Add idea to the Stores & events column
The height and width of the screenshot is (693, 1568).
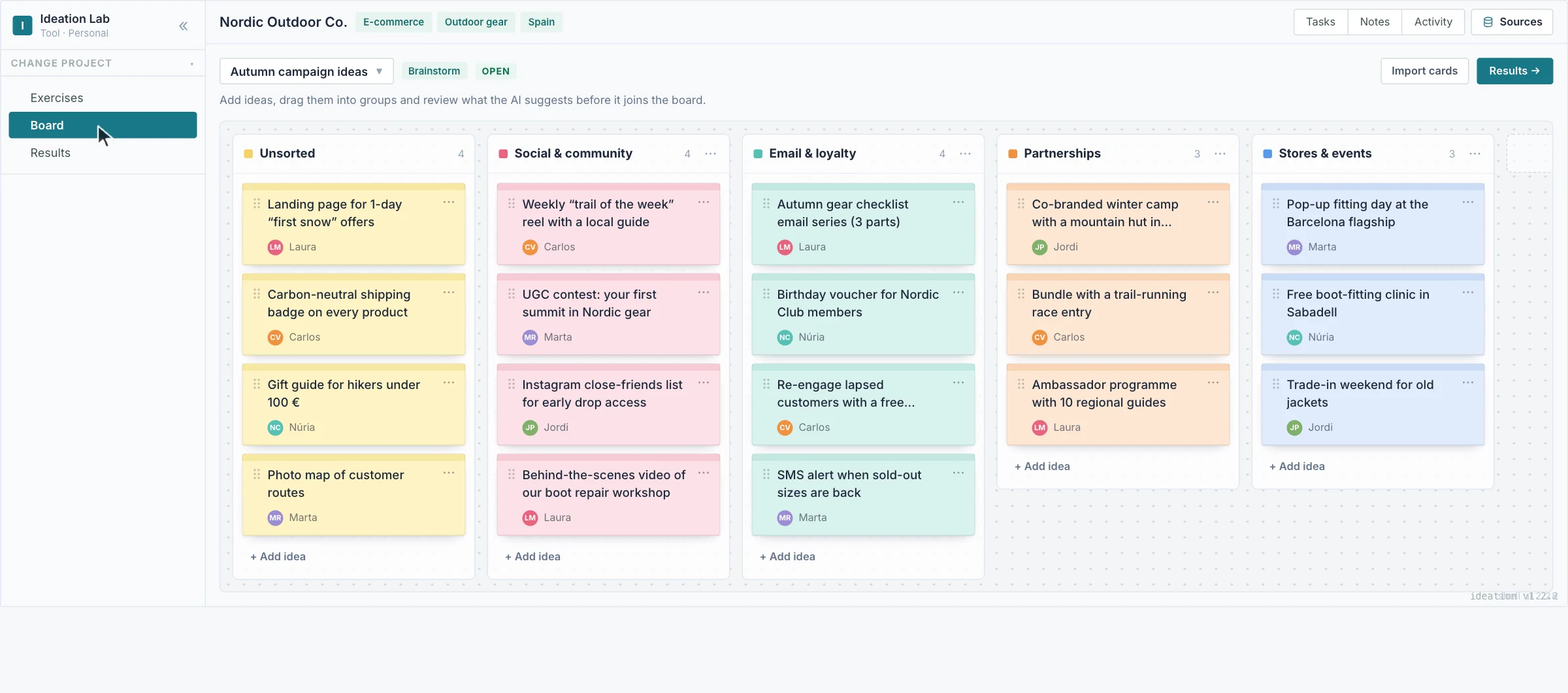(x=1297, y=467)
